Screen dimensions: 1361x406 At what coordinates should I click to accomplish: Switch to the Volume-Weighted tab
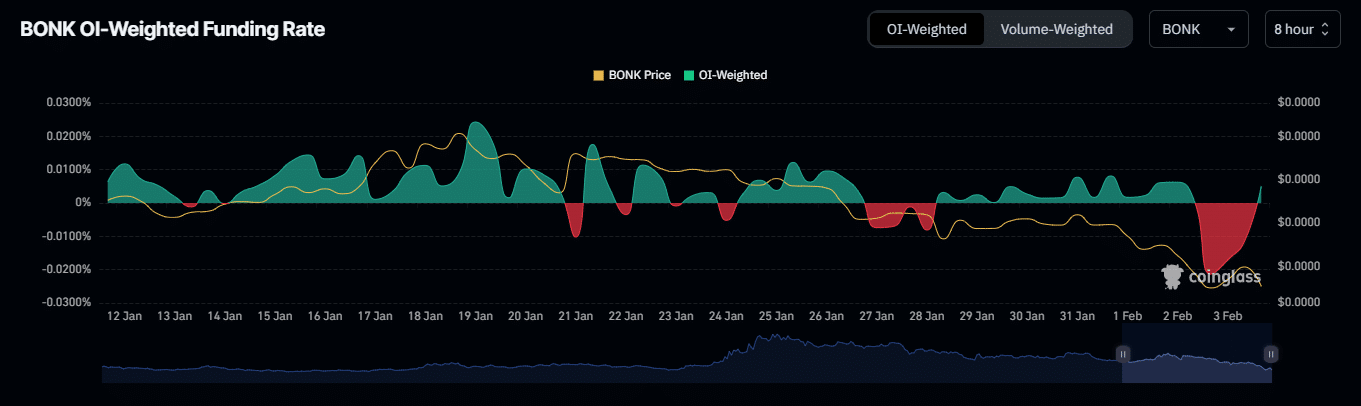pos(1056,29)
